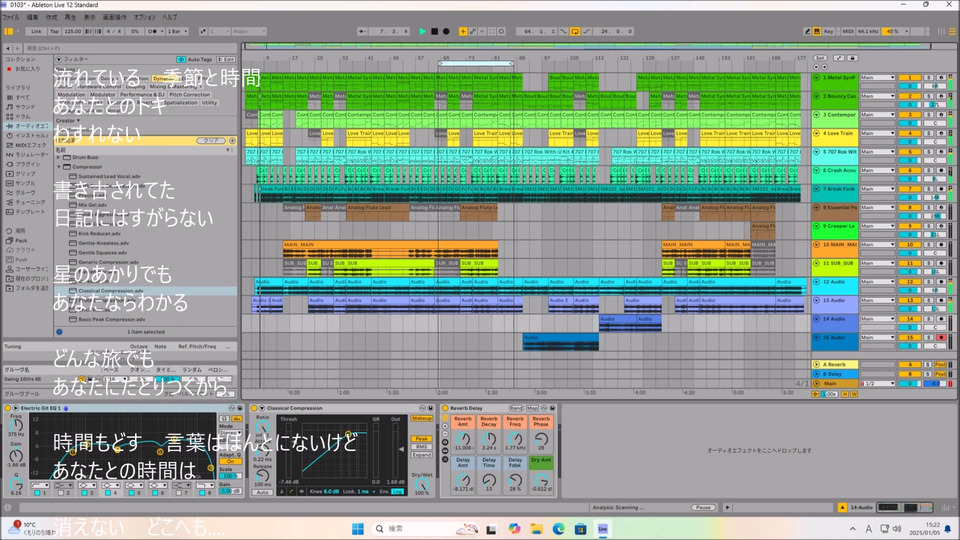Open track 2 Bouncy Cas output routing dropdown
Image resolution: width=960 pixels, height=540 pixels.
click(877, 96)
